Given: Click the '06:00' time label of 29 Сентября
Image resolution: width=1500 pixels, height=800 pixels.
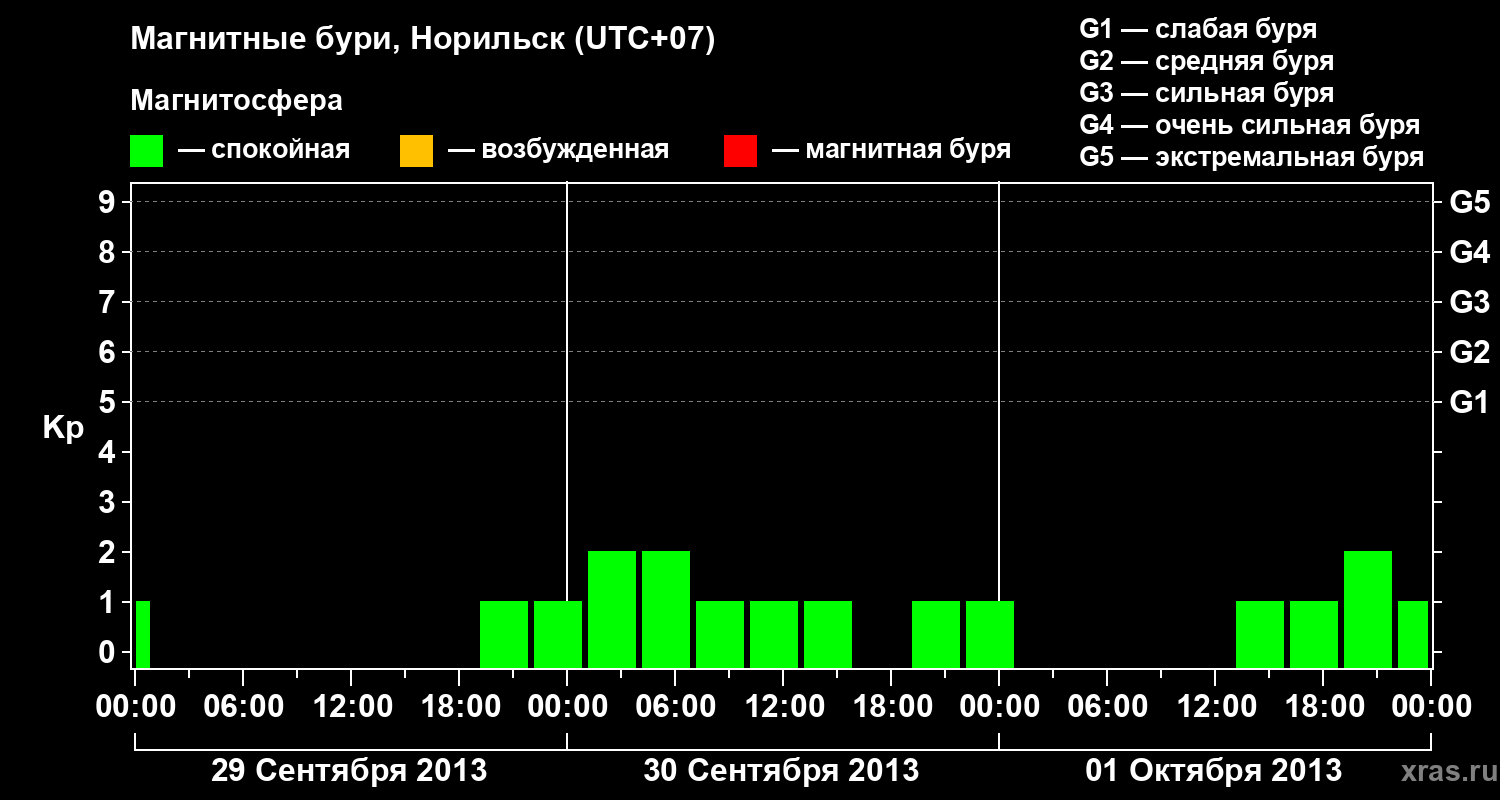Looking at the screenshot, I should coord(243,707).
